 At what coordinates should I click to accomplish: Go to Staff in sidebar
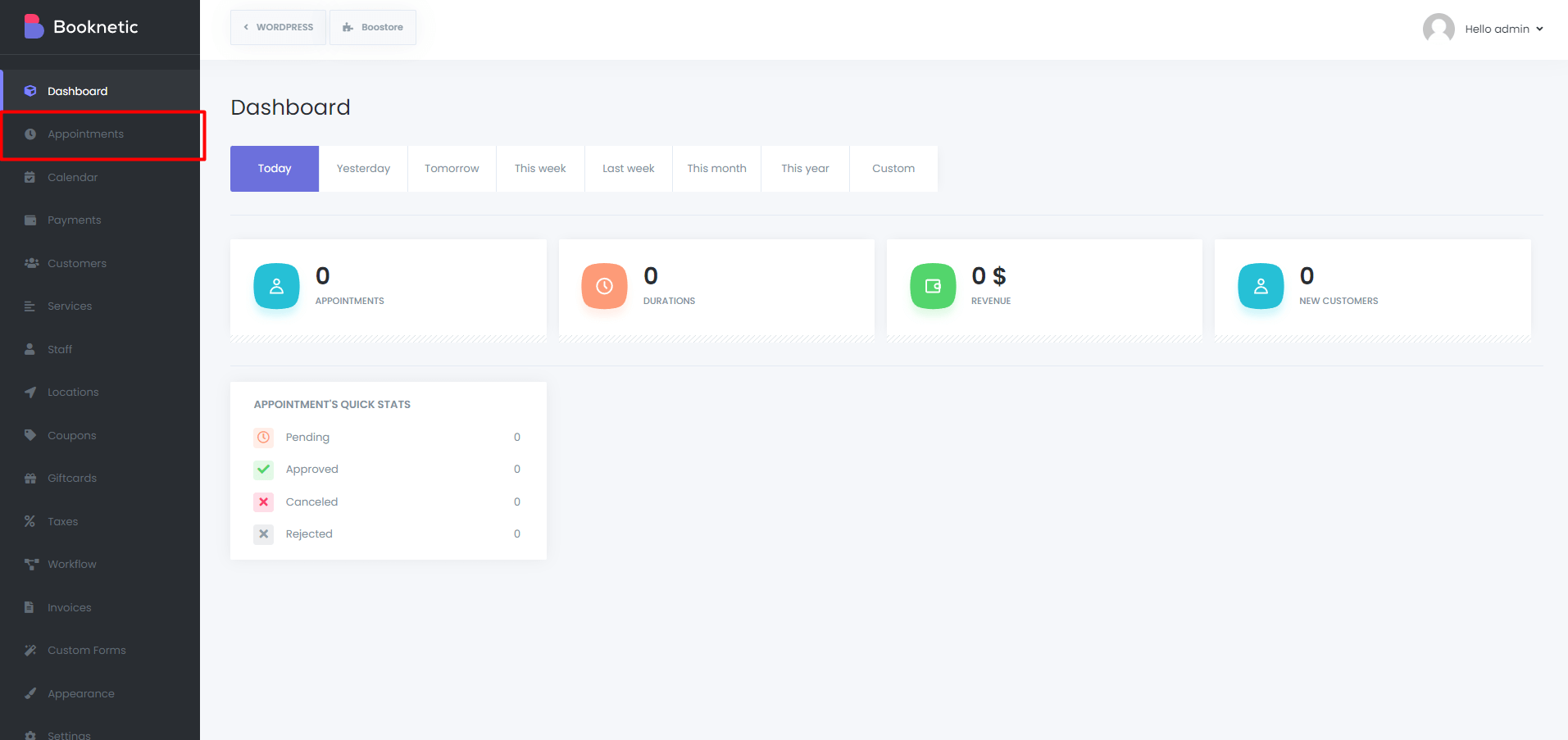[100, 349]
